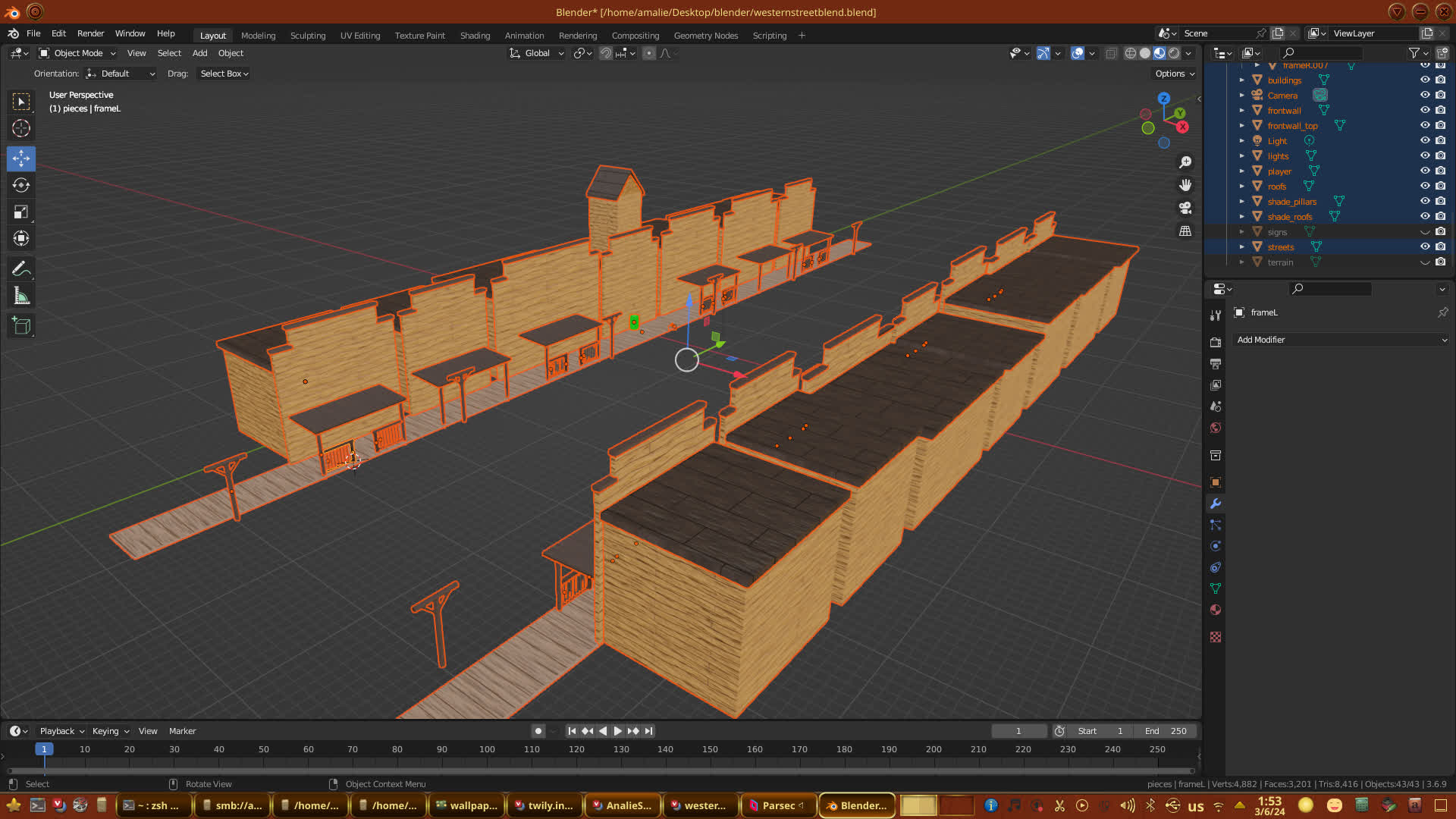Switch to orthographic grid view icon
This screenshot has height=819, width=1456.
1185,231
